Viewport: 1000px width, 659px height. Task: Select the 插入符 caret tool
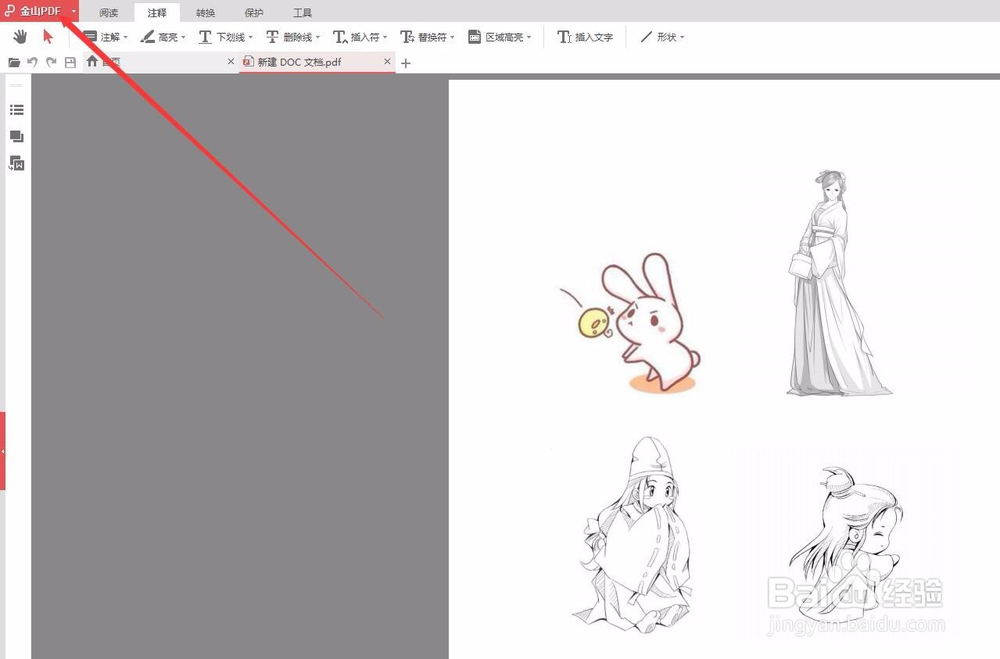click(356, 37)
